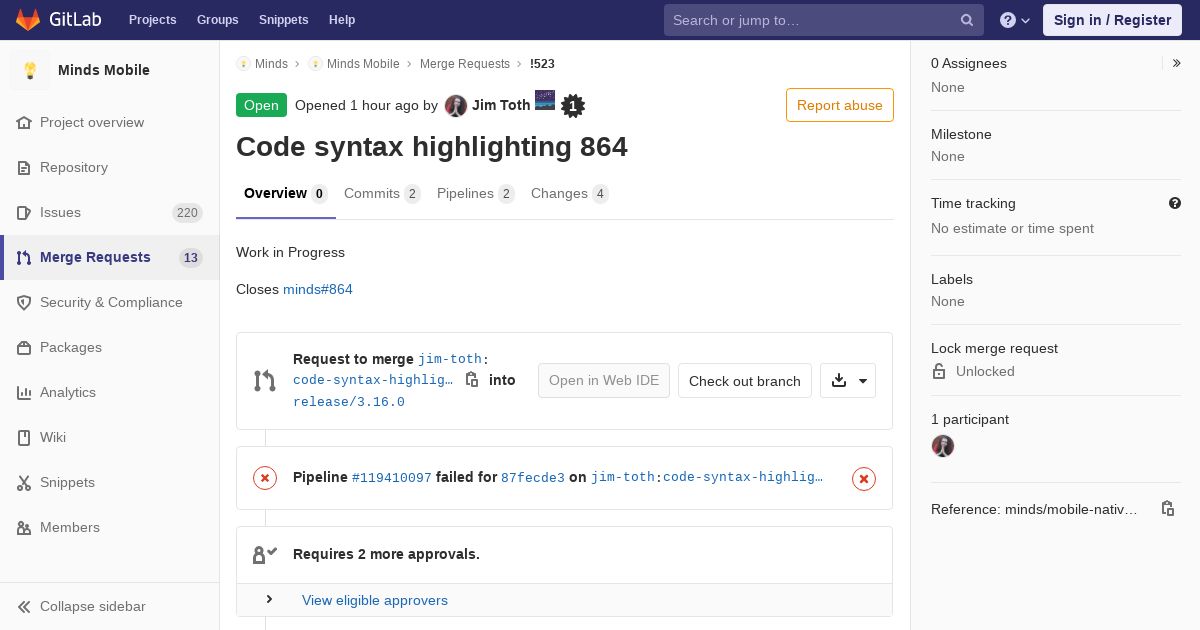Open the help question-mark dropdown
This screenshot has width=1200, height=630.
coord(1015,20)
